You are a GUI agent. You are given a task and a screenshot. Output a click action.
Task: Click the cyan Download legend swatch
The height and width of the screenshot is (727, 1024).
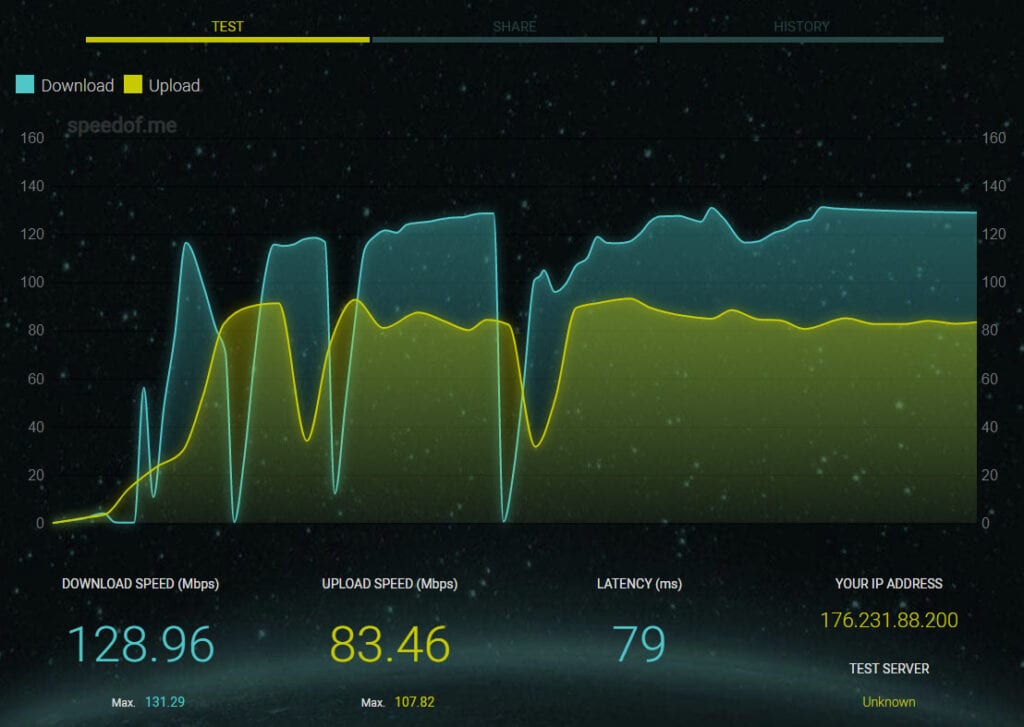(26, 85)
